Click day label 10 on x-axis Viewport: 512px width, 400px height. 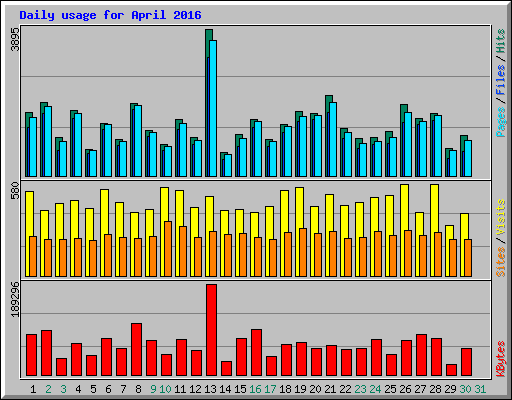(x=165, y=389)
